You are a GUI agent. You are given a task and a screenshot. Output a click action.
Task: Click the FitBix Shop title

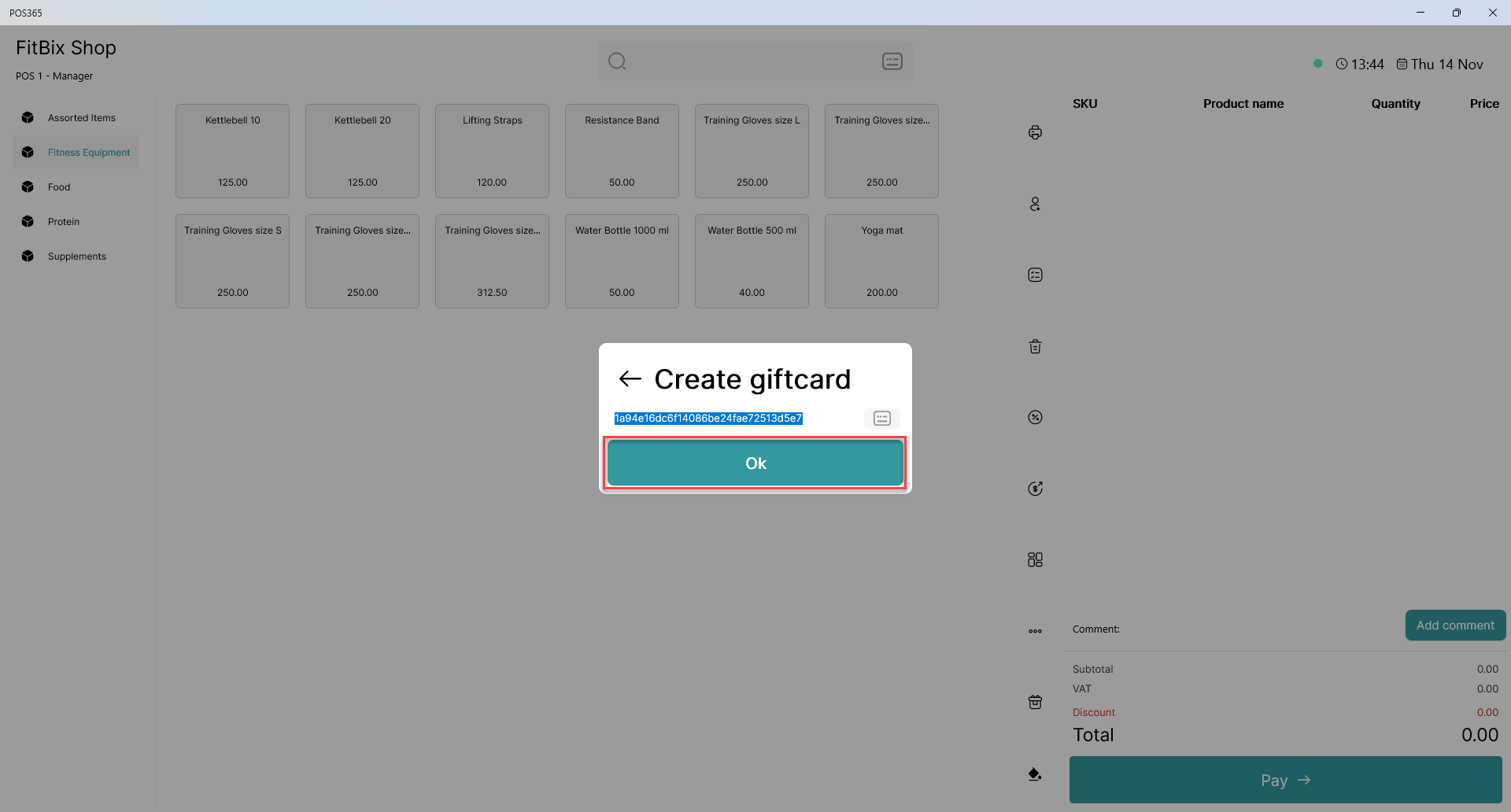(66, 48)
